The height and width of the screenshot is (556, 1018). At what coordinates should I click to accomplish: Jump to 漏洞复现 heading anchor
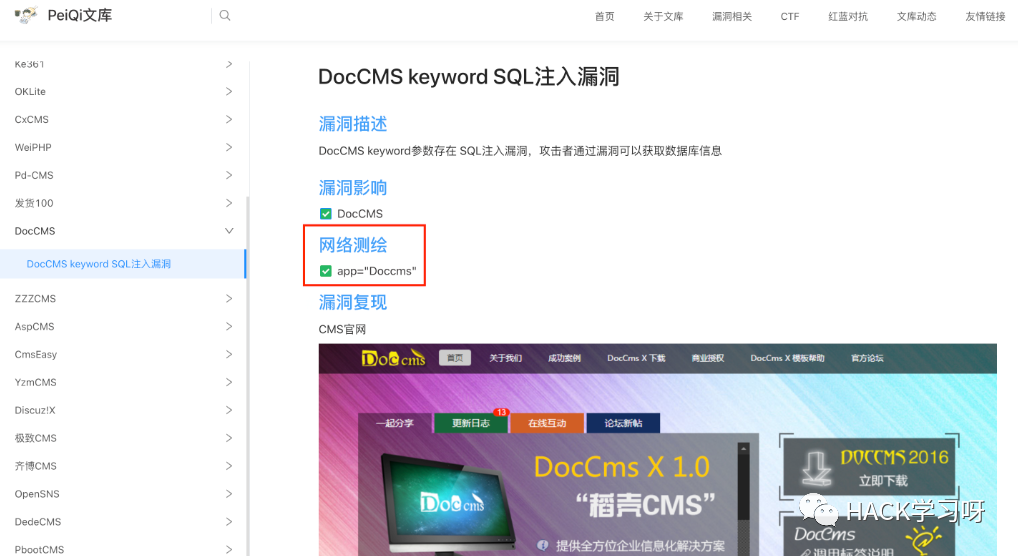point(353,302)
